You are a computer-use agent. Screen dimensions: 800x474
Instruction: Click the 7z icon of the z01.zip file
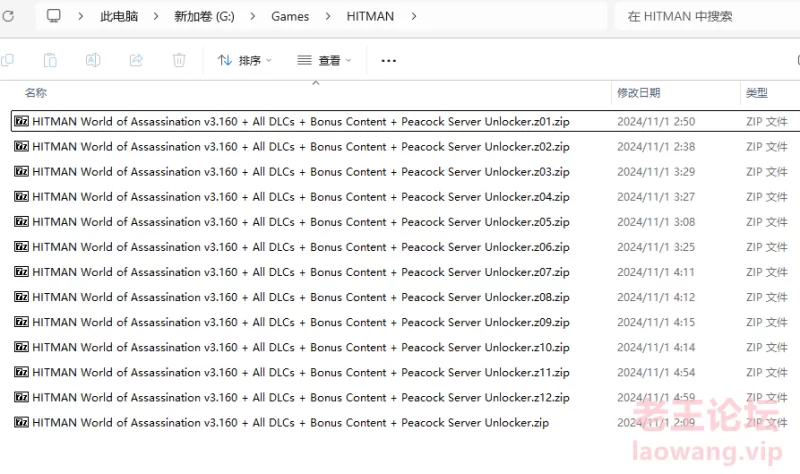21,121
